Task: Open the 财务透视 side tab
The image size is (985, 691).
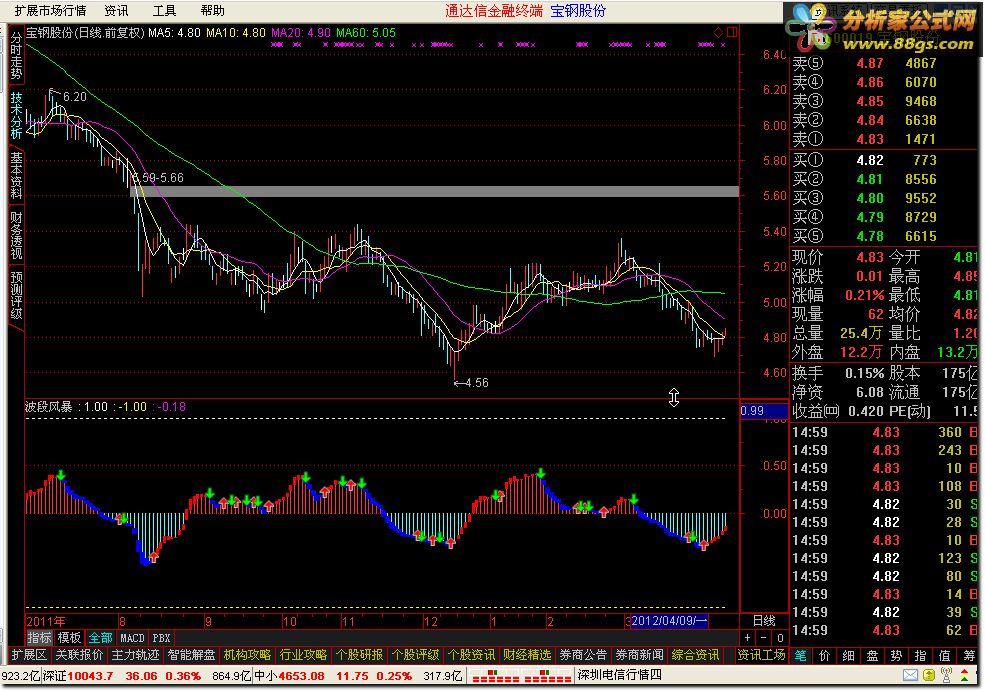Action: tap(16, 235)
